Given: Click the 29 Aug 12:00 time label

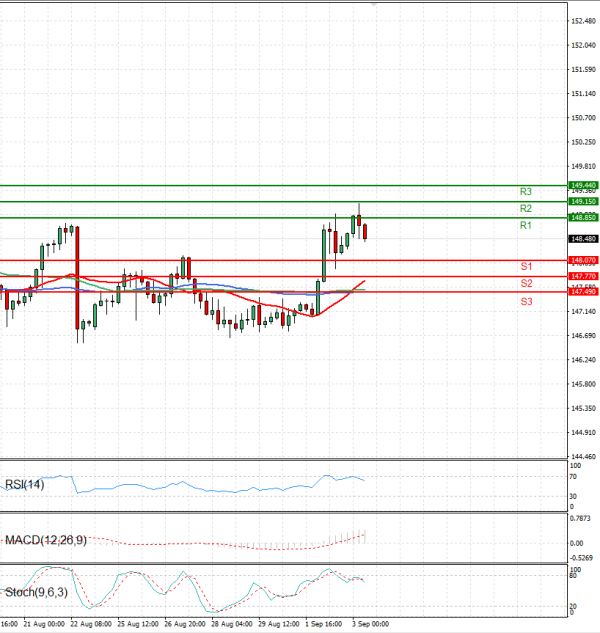Looking at the screenshot, I should pos(279,624).
